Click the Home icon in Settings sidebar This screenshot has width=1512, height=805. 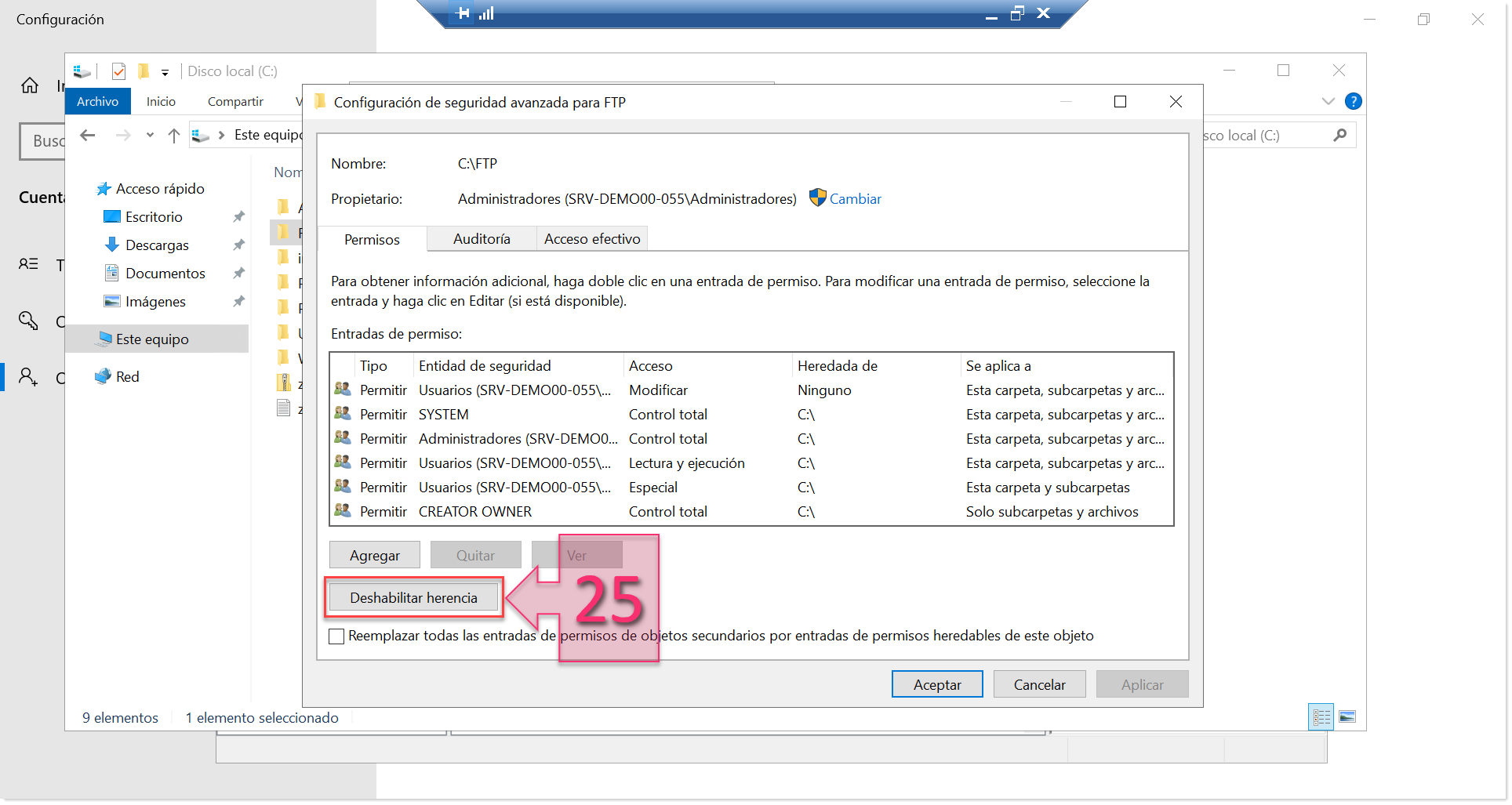tap(30, 85)
